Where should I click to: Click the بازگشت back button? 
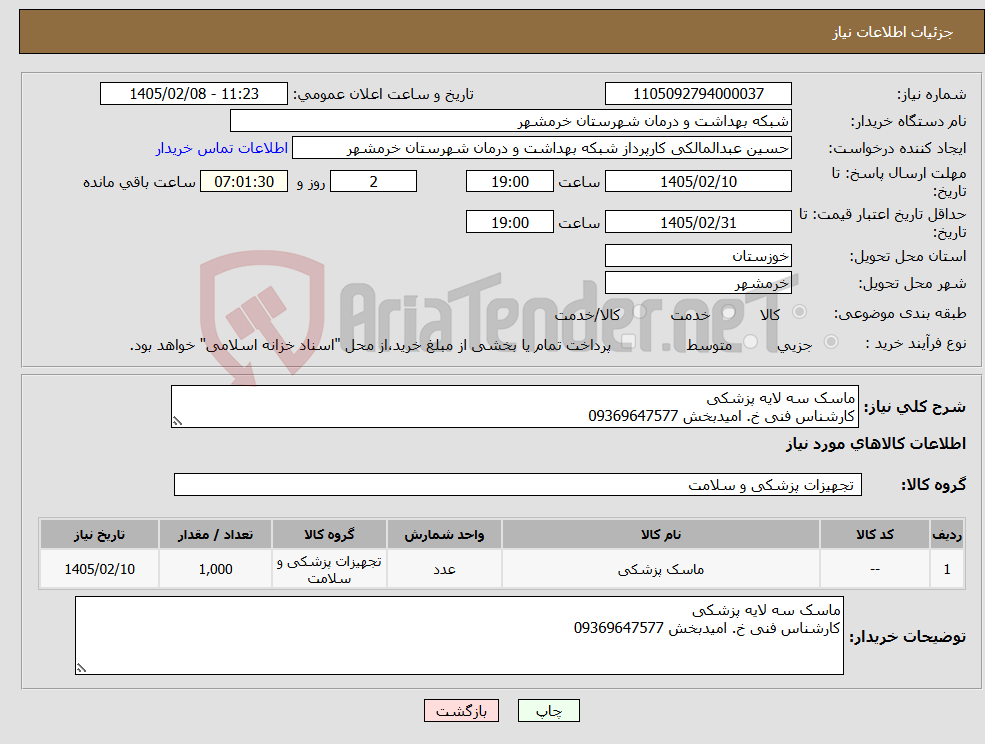pyautogui.click(x=461, y=711)
